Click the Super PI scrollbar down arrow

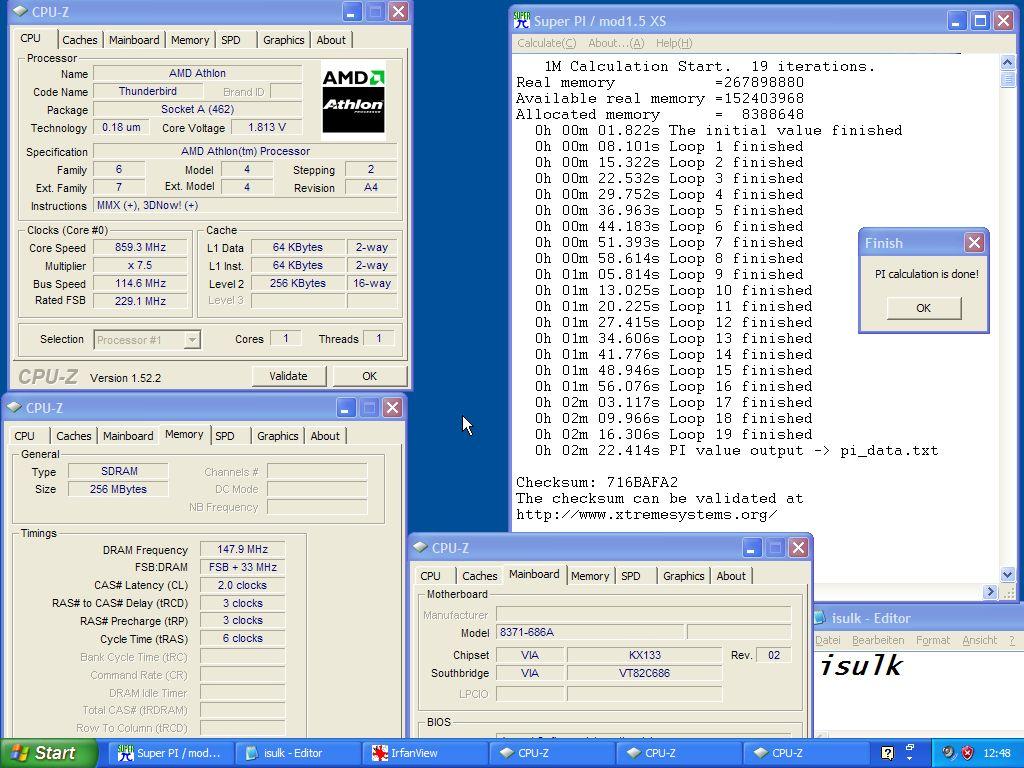tap(1007, 575)
